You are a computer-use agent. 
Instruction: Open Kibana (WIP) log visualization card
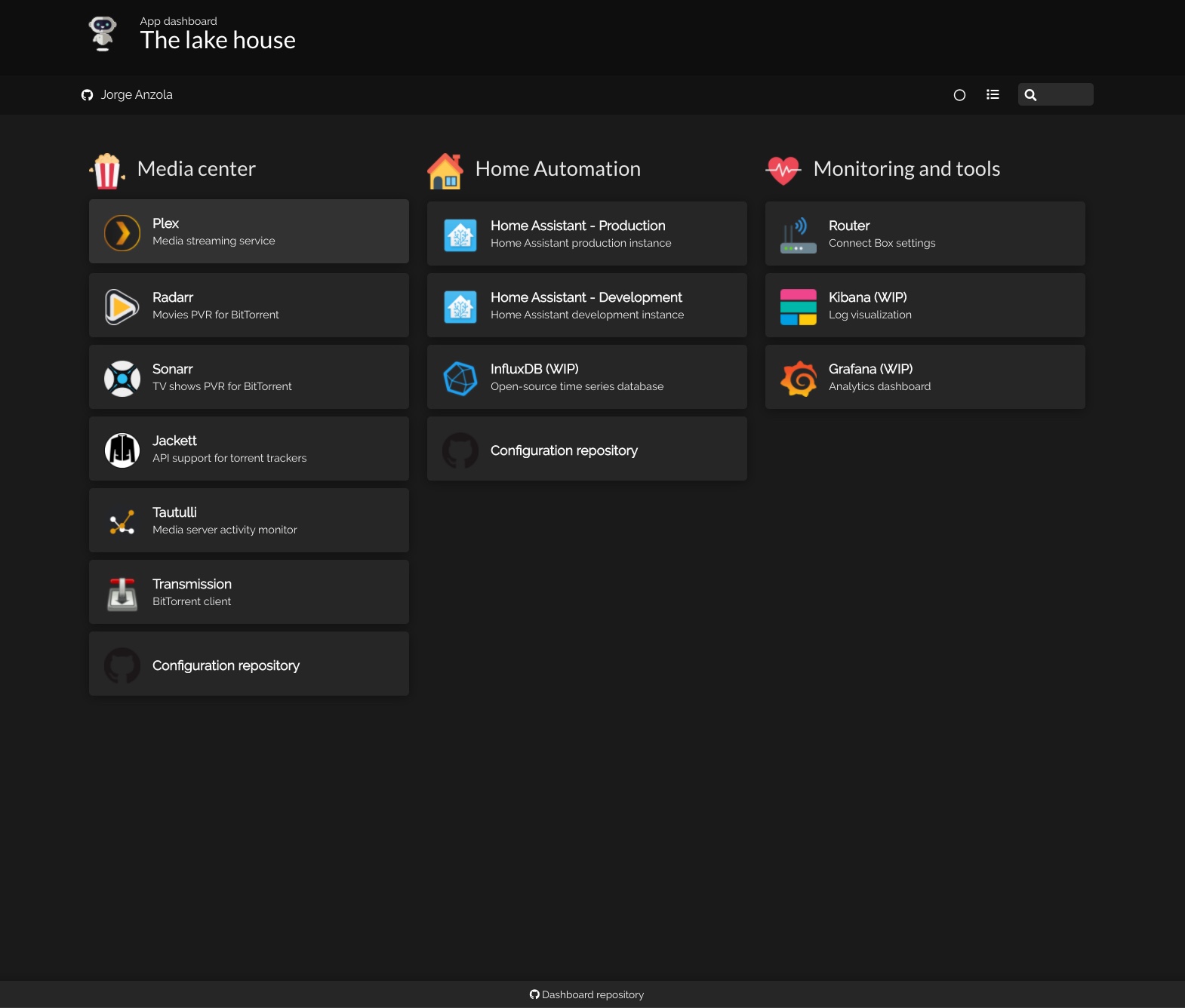coord(925,306)
